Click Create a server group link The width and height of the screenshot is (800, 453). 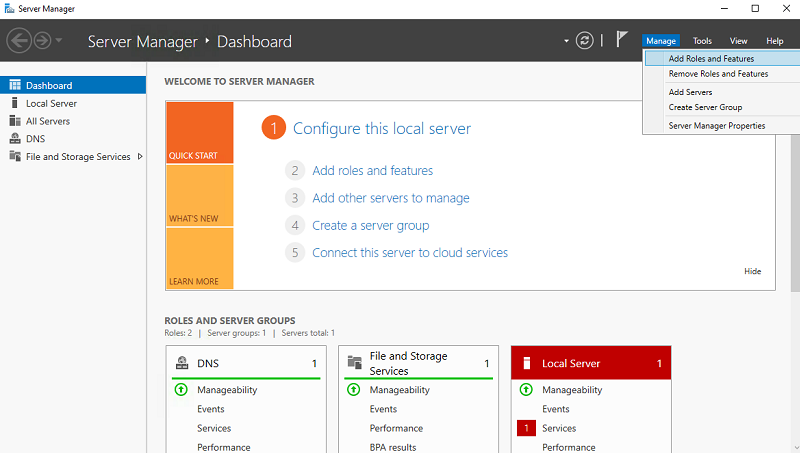370,225
